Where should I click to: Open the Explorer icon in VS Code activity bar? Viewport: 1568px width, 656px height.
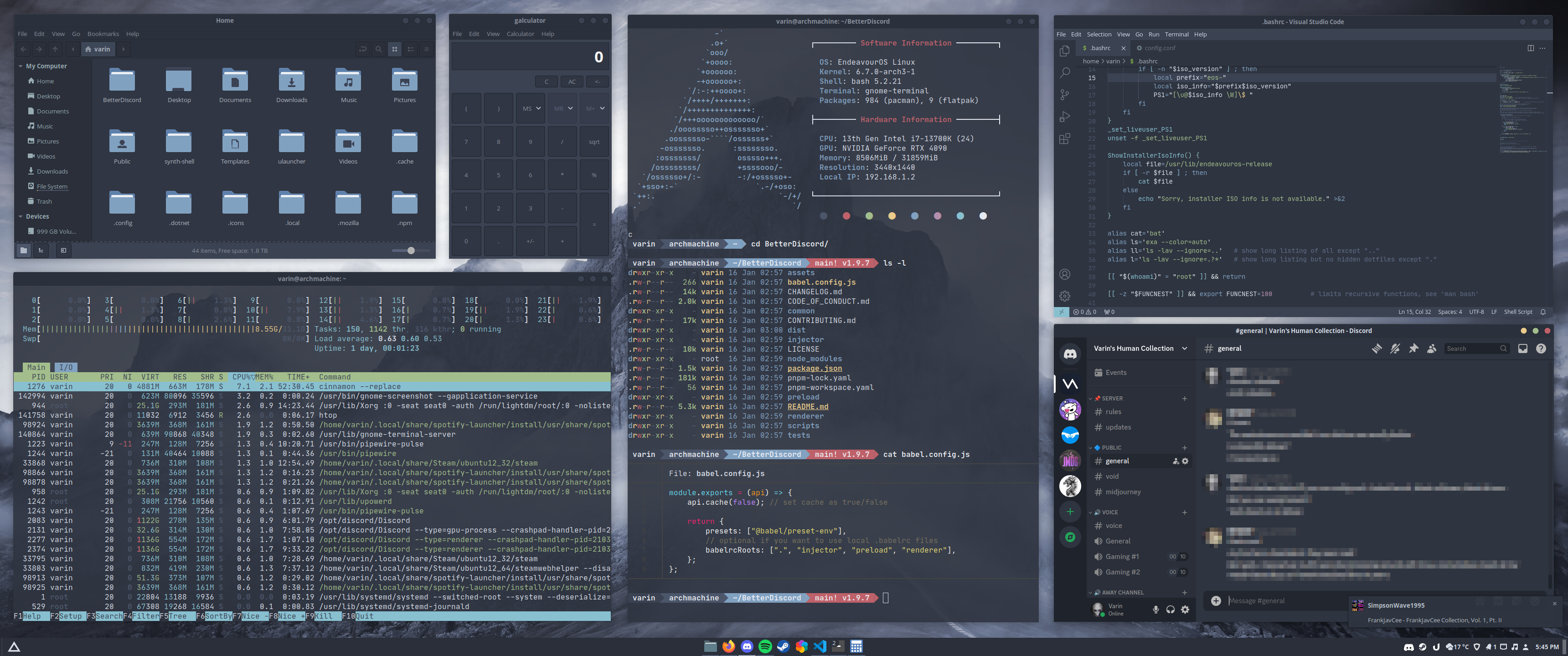click(1064, 51)
